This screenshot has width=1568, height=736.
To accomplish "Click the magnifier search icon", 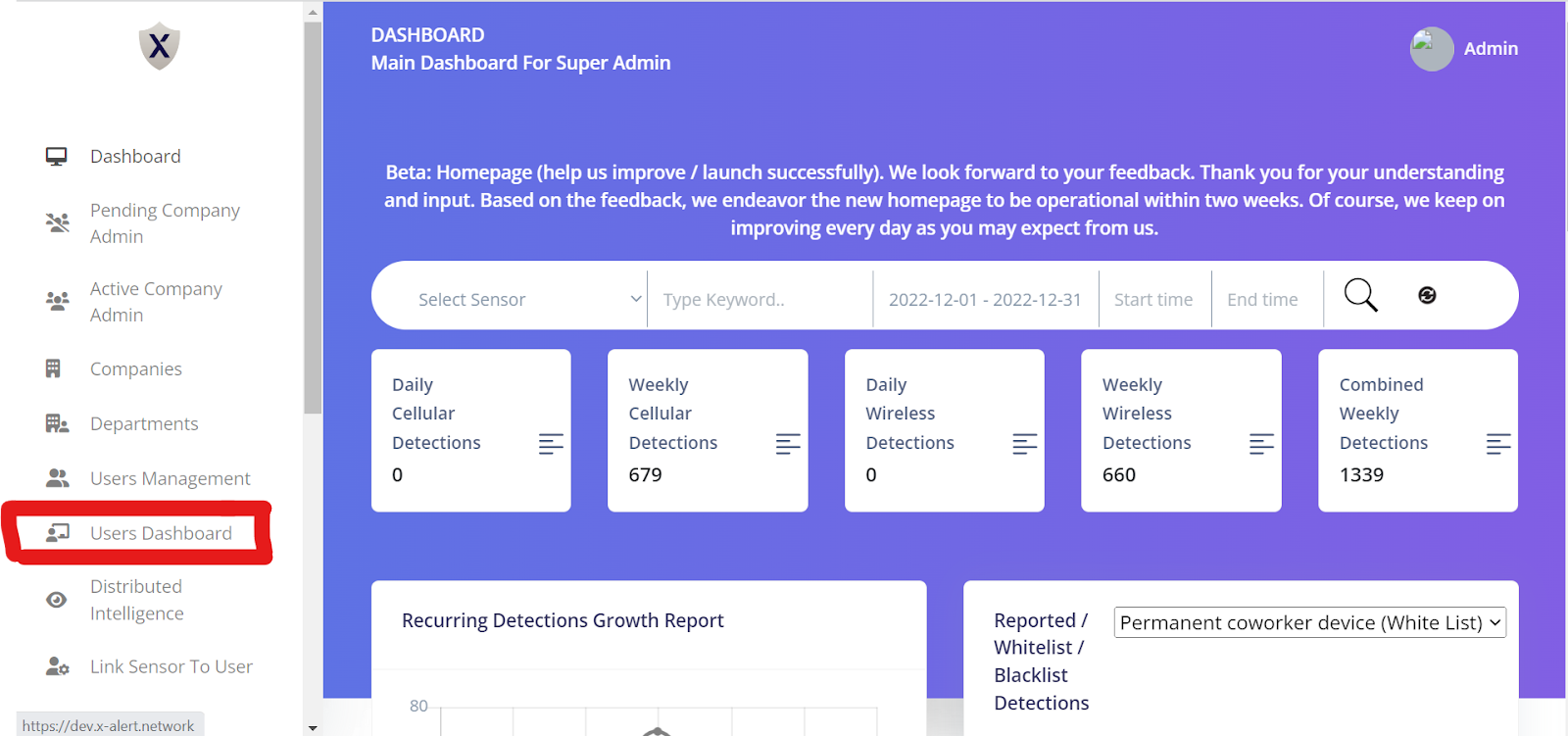I will point(1360,295).
